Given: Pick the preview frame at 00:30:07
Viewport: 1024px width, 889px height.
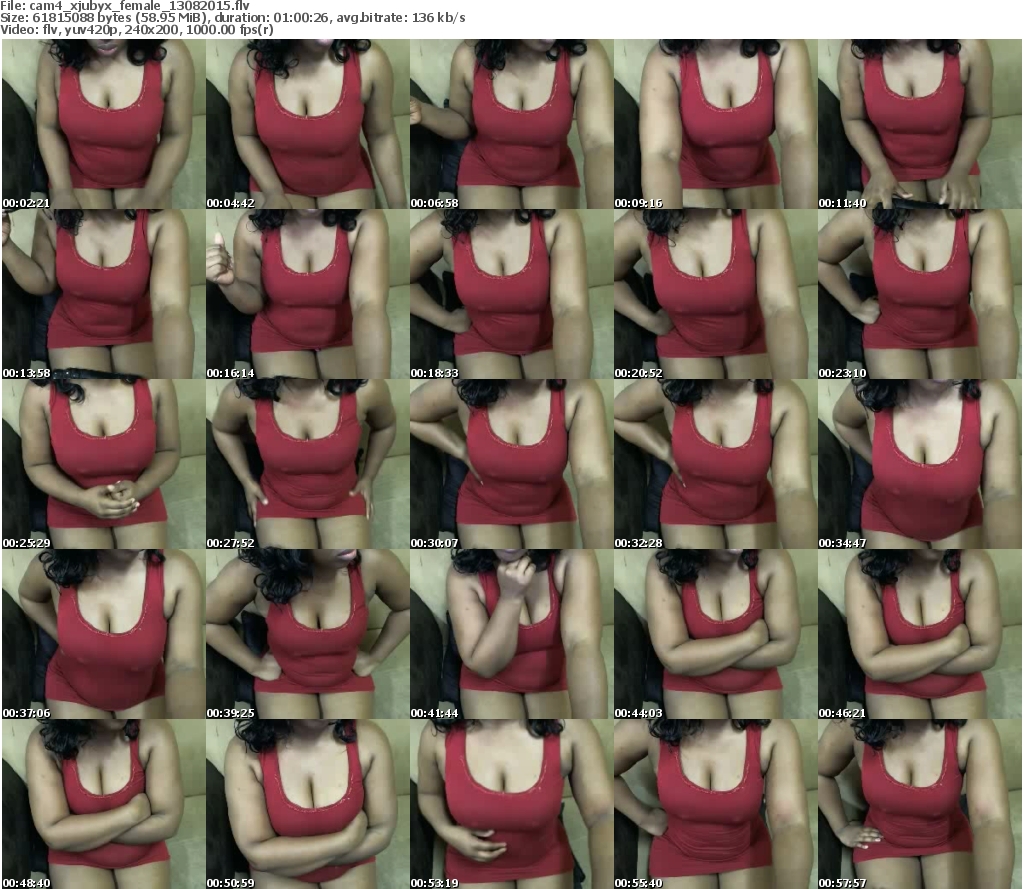Looking at the screenshot, I should [x=511, y=464].
